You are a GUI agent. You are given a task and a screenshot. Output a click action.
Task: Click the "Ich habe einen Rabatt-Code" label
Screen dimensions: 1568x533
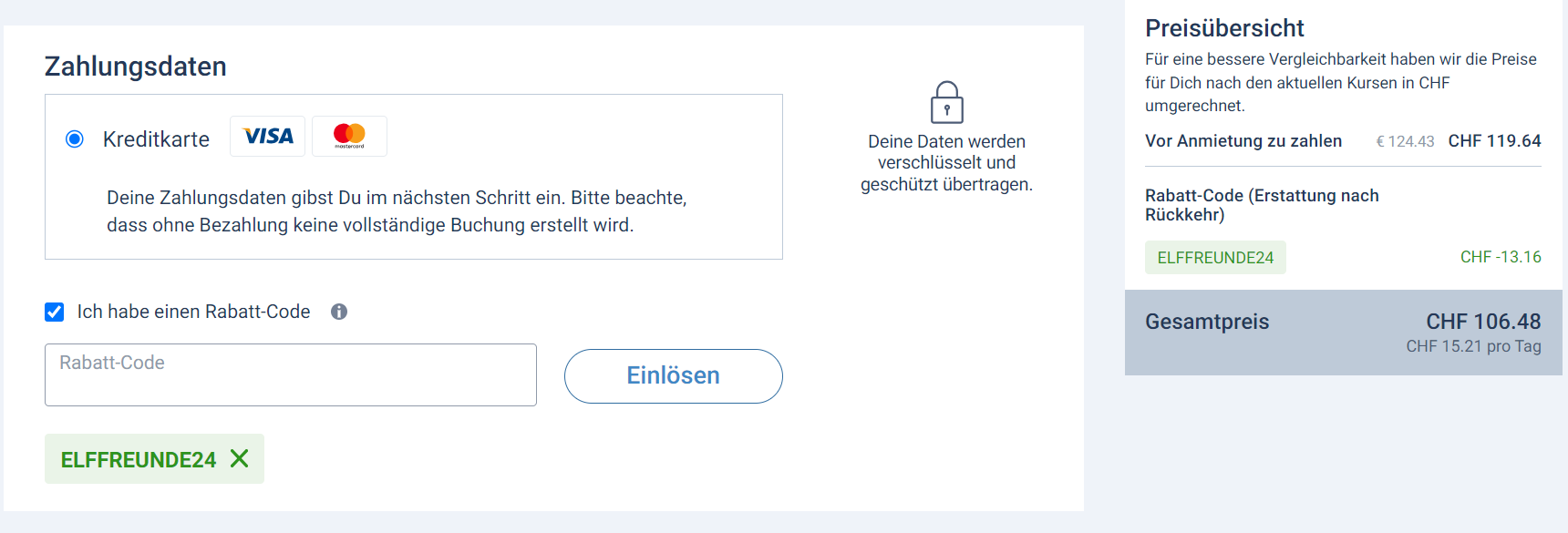click(x=193, y=312)
